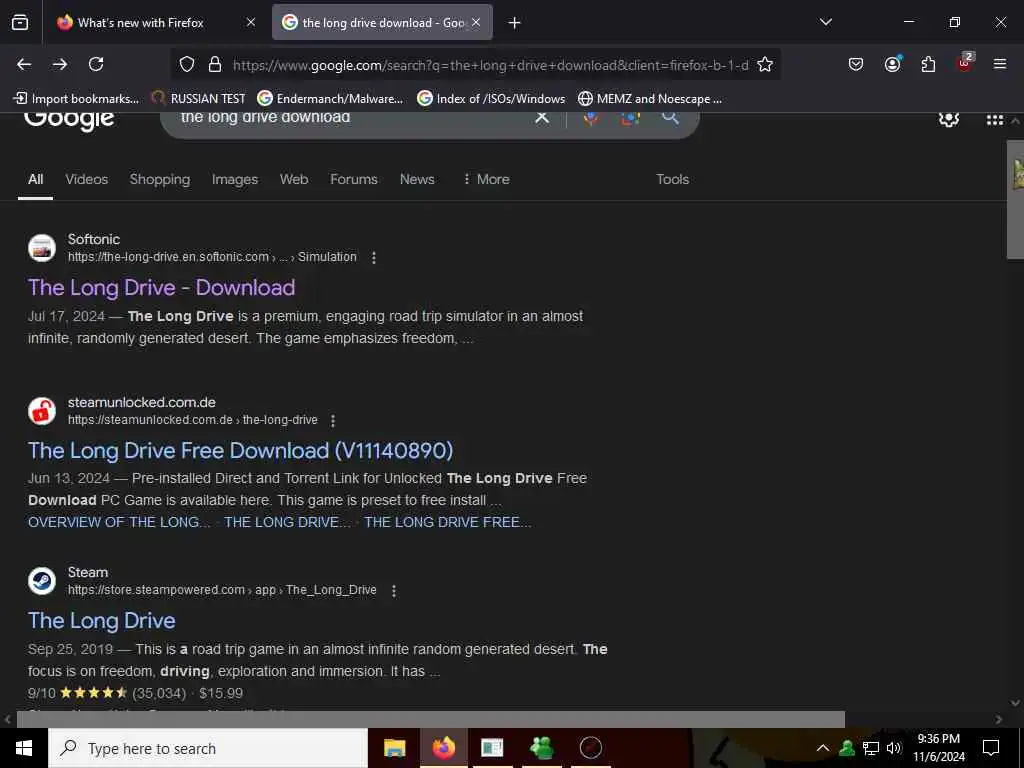Select the Videos search filter
1024x768 pixels.
(x=86, y=179)
